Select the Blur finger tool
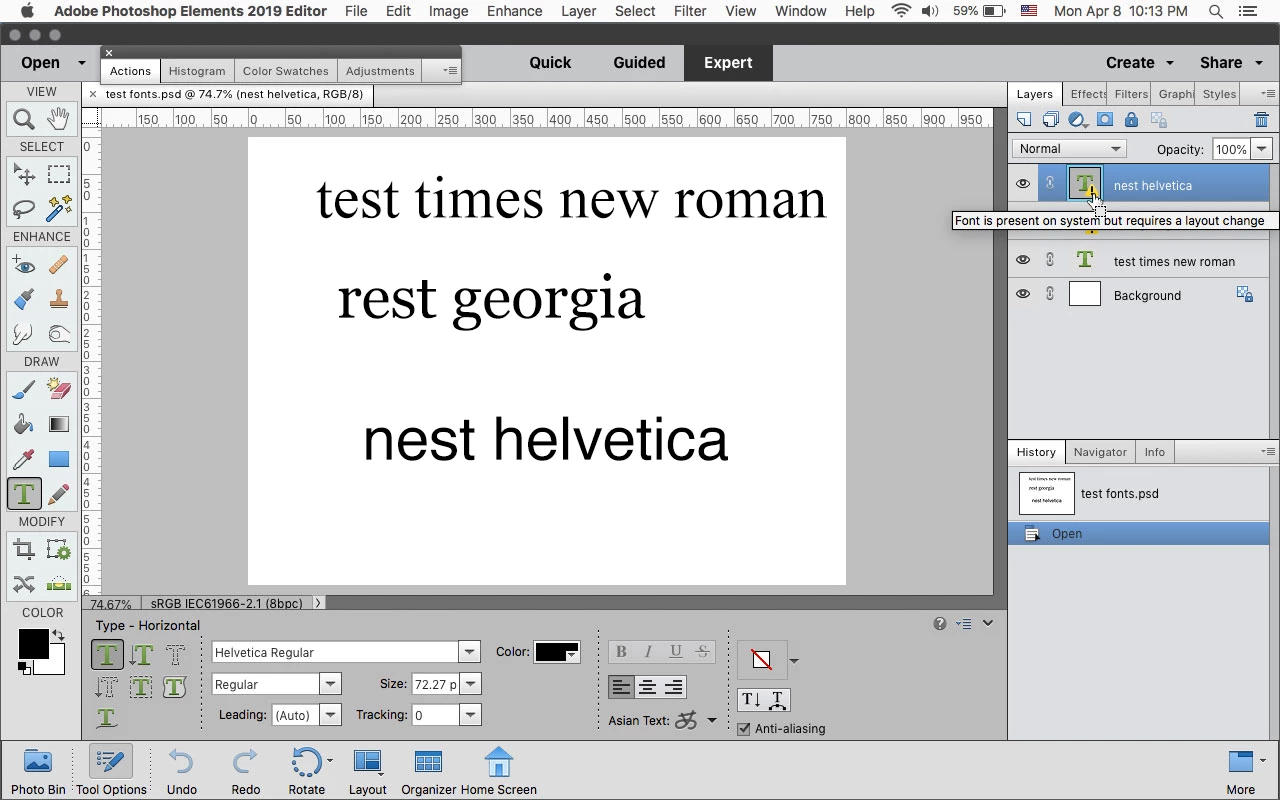 tap(24, 333)
